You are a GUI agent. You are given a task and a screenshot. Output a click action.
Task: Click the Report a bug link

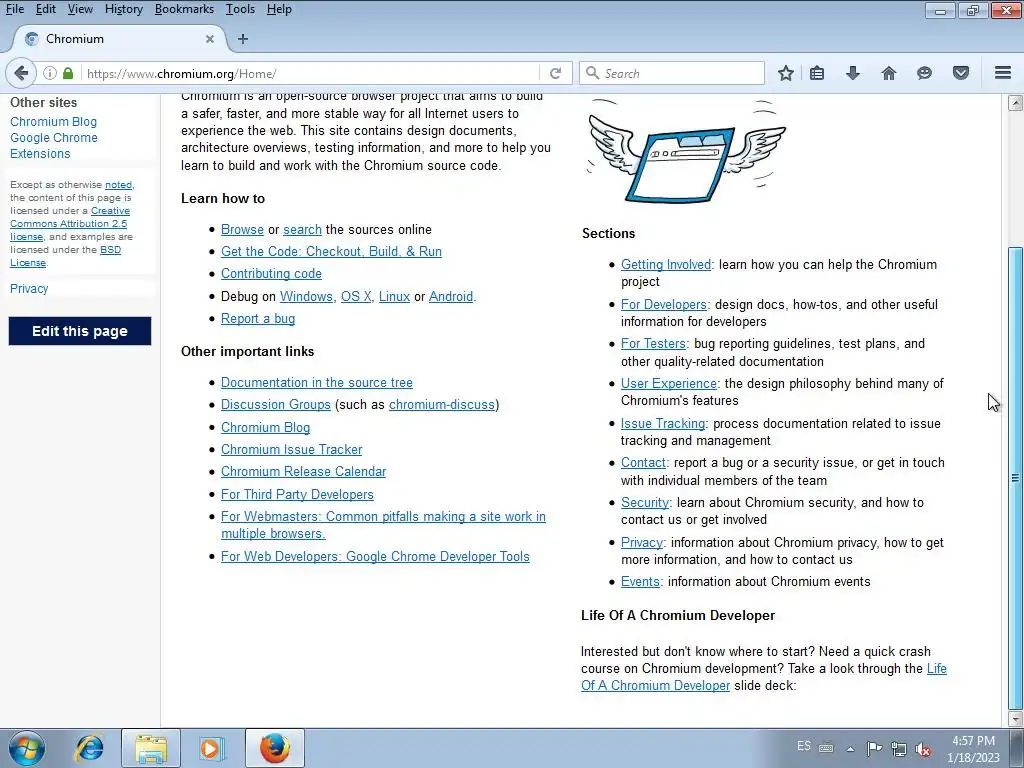coord(258,319)
